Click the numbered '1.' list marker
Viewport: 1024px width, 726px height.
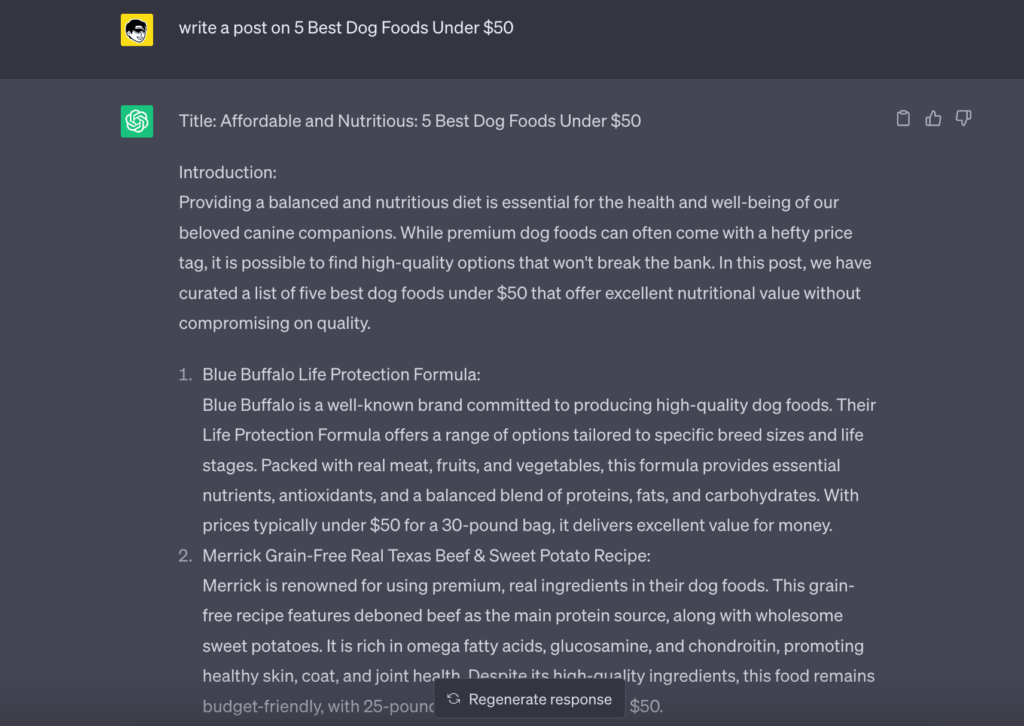click(x=184, y=374)
